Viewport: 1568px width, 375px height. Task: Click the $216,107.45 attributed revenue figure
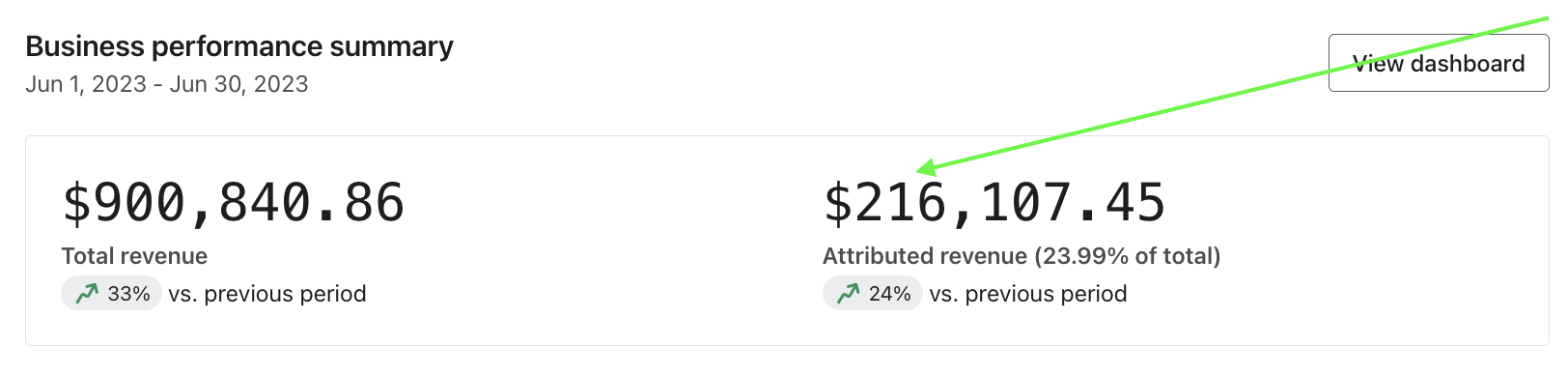tap(994, 203)
